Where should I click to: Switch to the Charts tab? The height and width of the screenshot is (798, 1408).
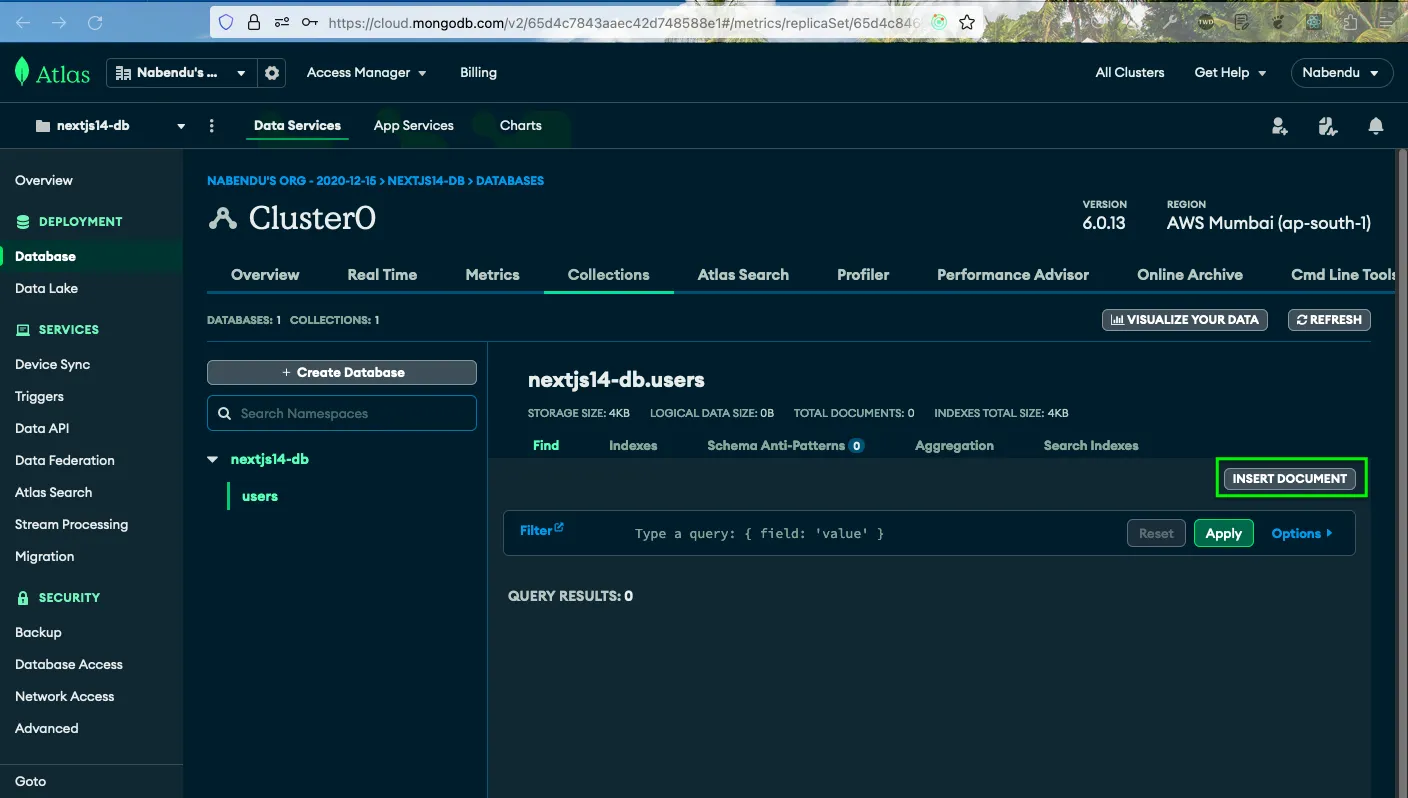tap(520, 126)
